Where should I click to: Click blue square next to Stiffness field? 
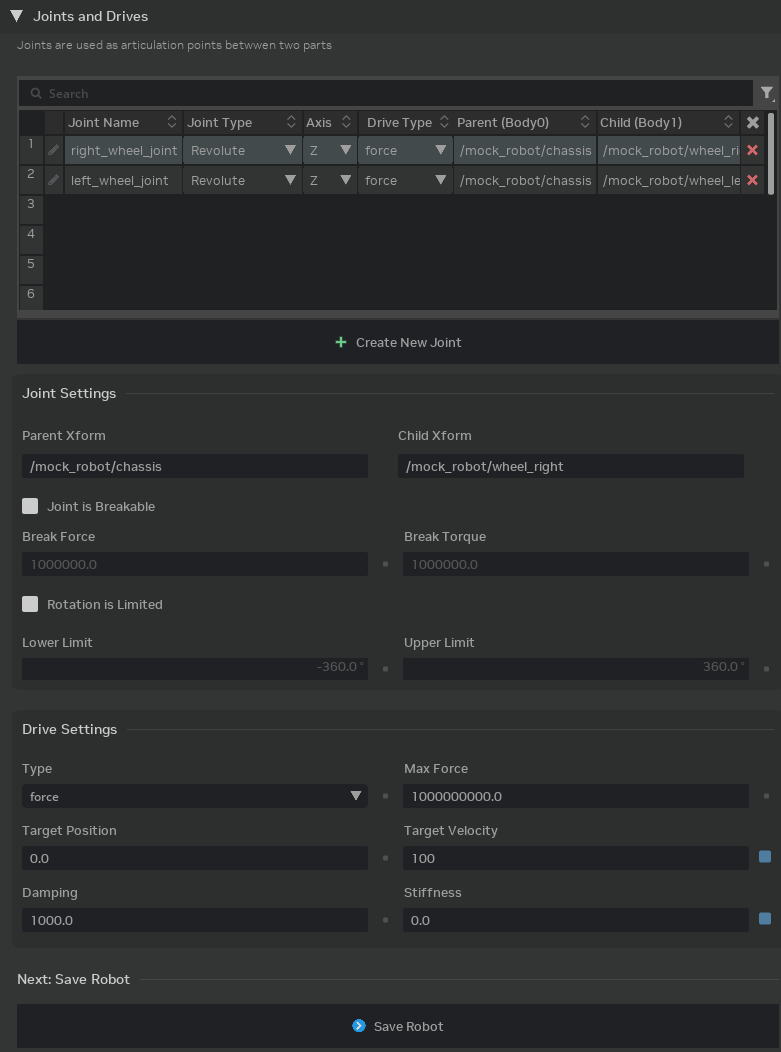(765, 919)
